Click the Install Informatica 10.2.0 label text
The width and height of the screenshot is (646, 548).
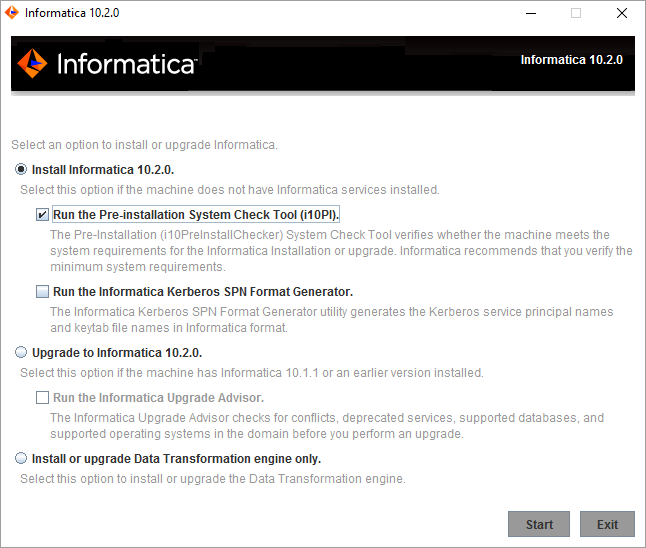[103, 170]
